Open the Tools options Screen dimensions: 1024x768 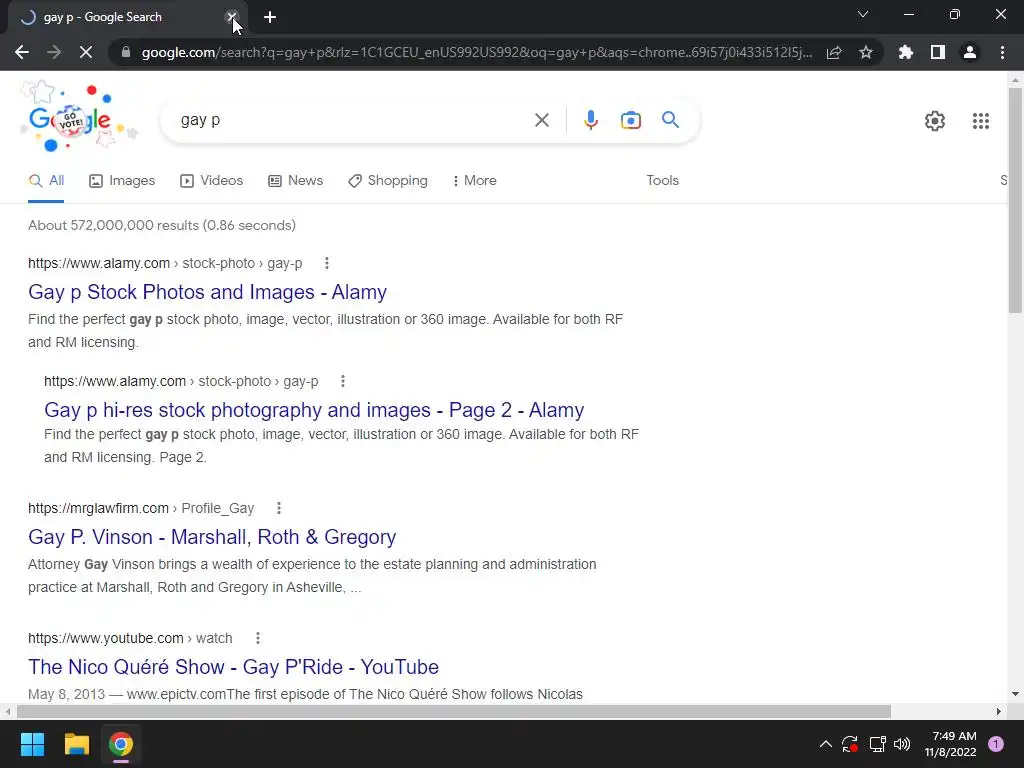[x=662, y=181]
